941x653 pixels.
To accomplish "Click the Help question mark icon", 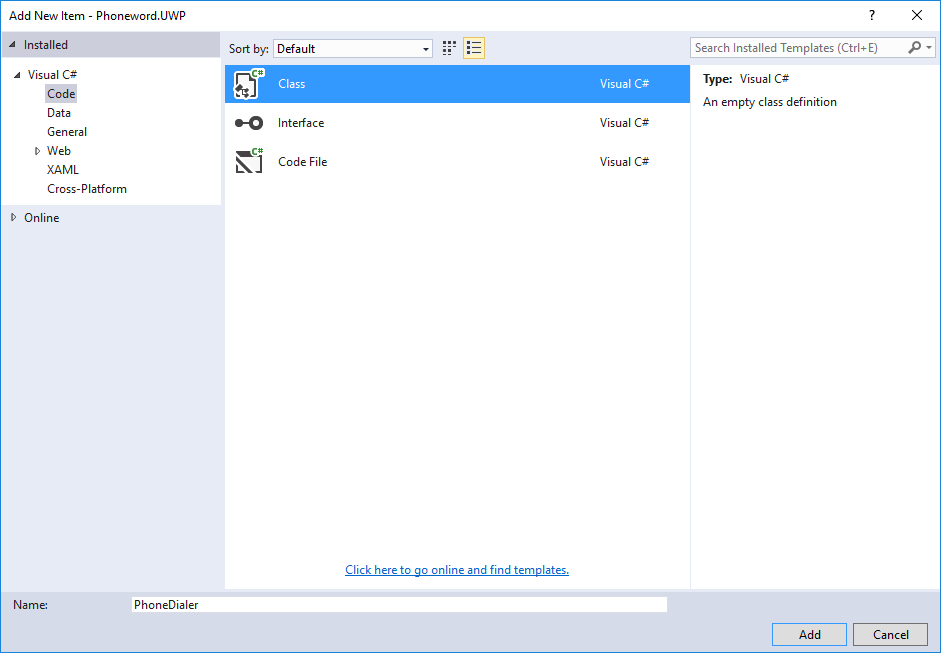I will click(x=871, y=15).
